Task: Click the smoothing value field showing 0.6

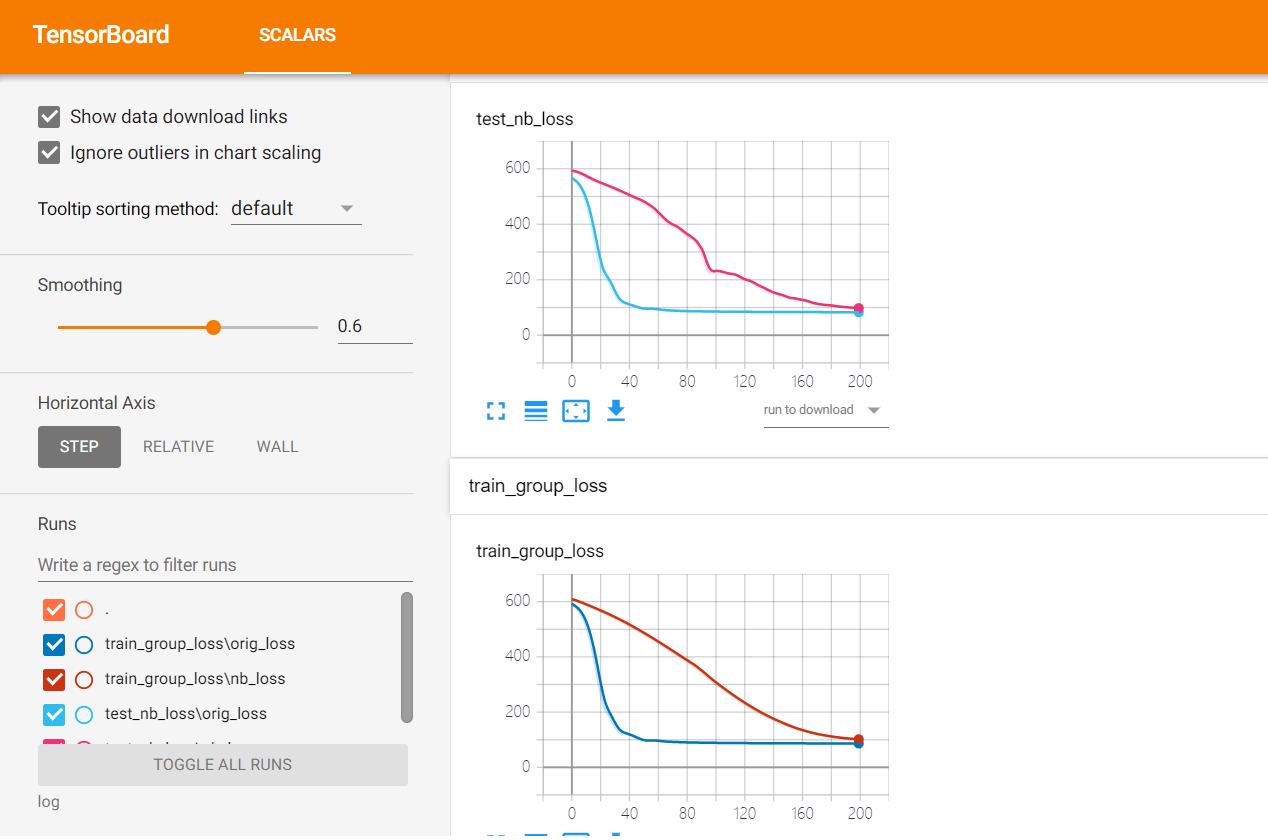Action: coord(375,326)
